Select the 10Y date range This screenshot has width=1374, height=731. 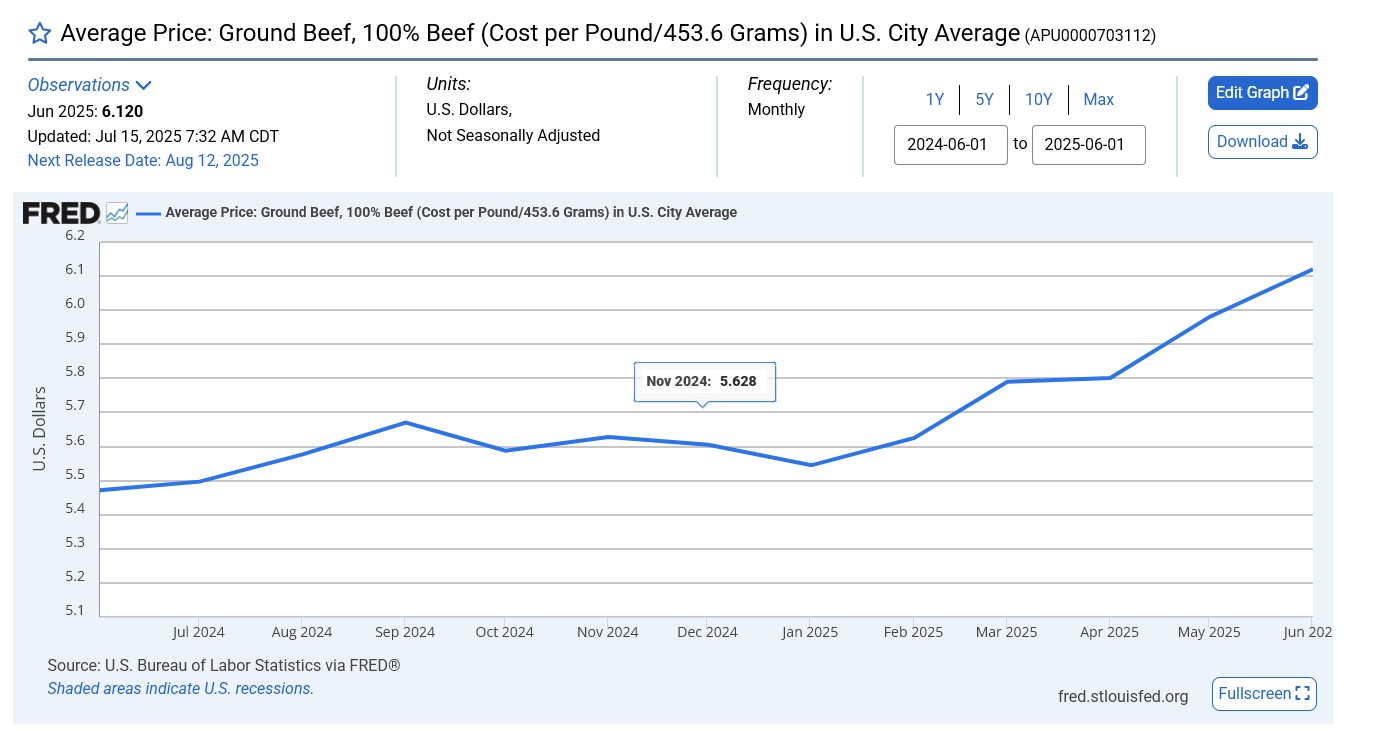pyautogui.click(x=1039, y=100)
